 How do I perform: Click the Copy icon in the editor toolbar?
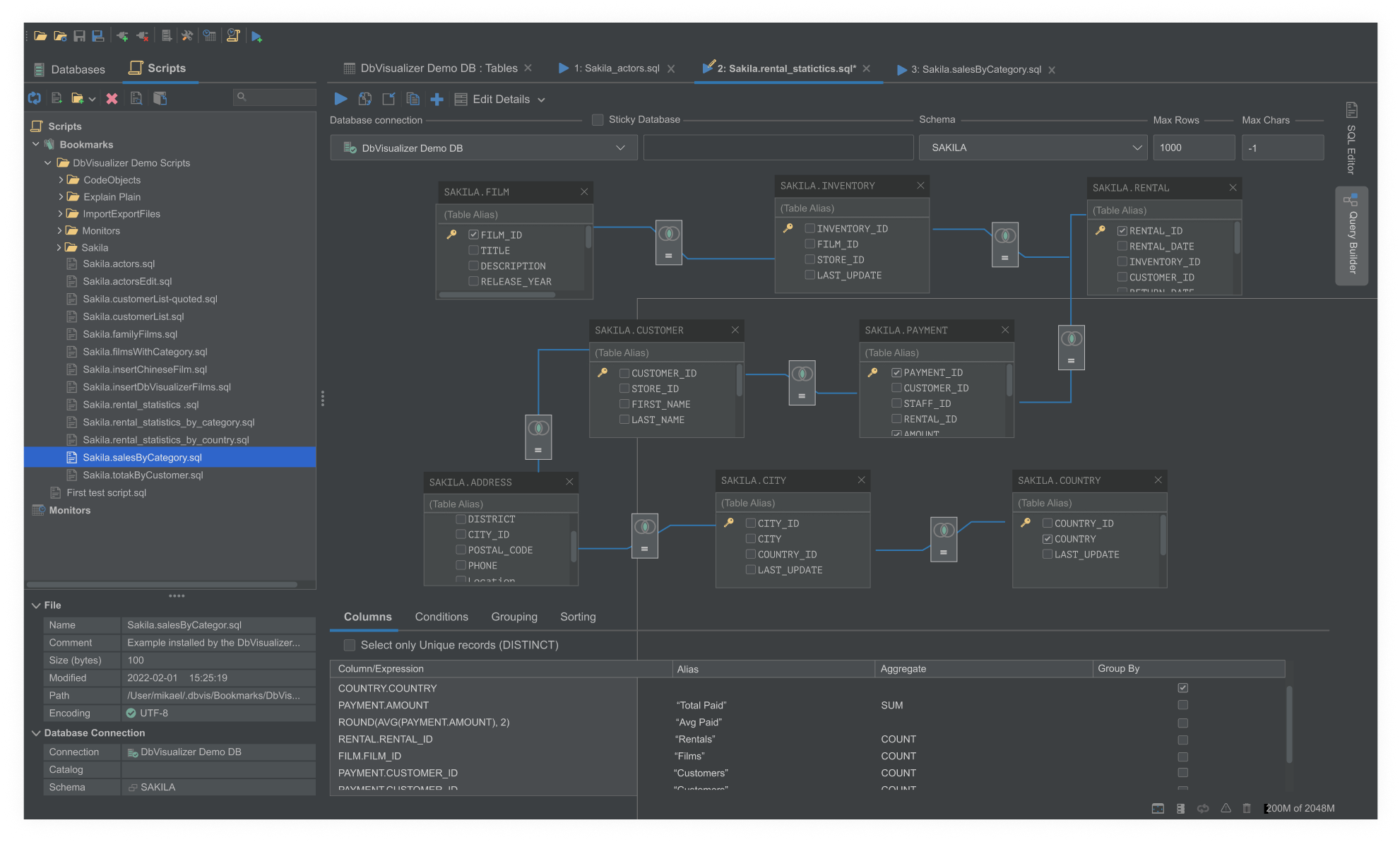coord(413,99)
